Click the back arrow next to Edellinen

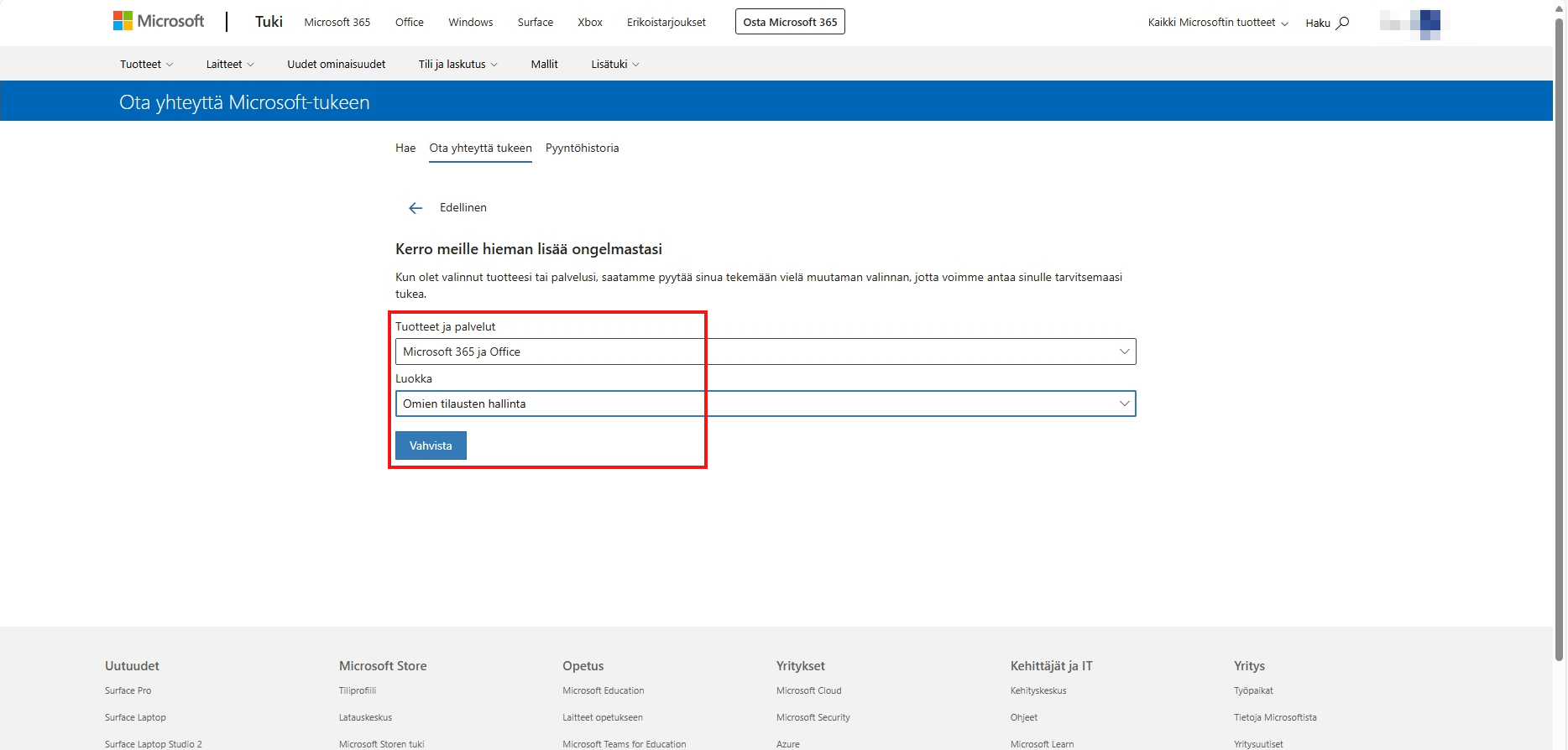416,208
